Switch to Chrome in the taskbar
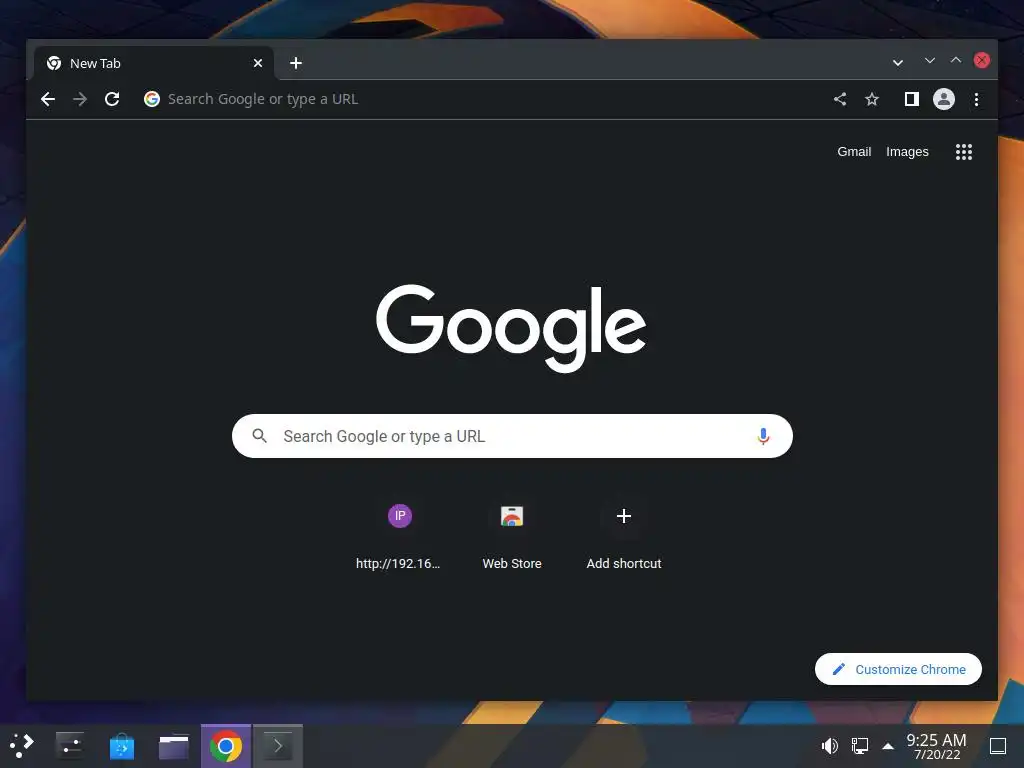Screen dimensions: 1024x768 pos(226,746)
